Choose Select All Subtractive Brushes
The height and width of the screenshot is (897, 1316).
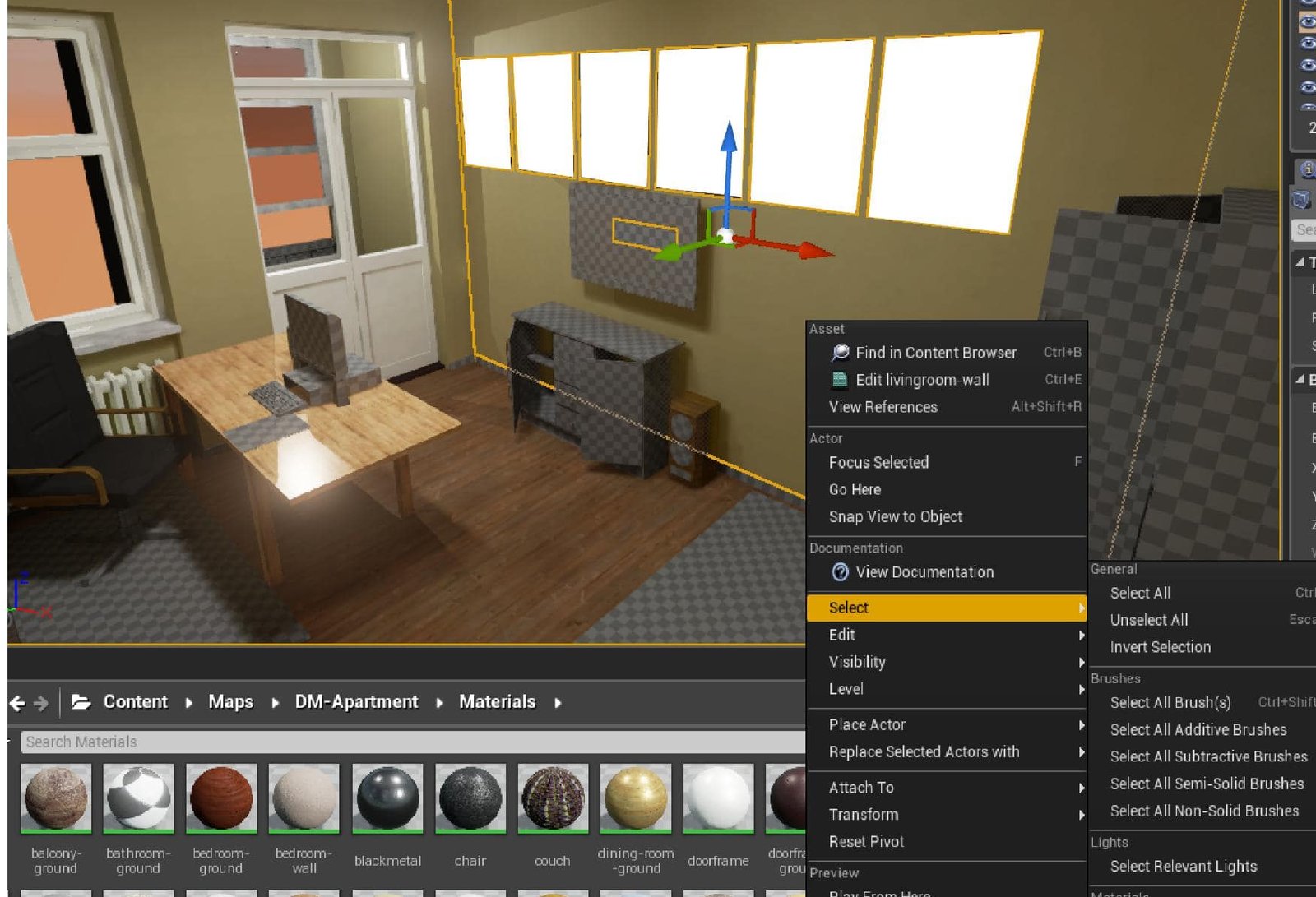[1202, 756]
